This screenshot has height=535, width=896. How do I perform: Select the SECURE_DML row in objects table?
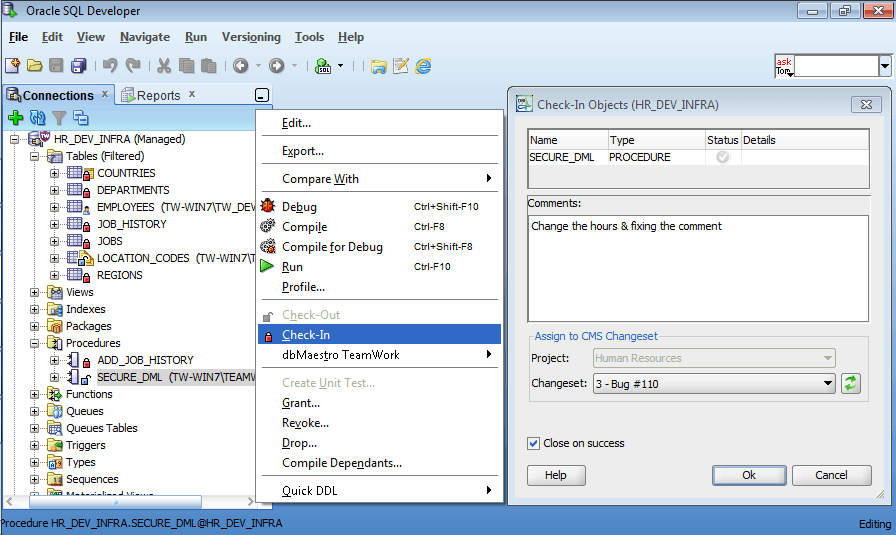click(x=698, y=157)
